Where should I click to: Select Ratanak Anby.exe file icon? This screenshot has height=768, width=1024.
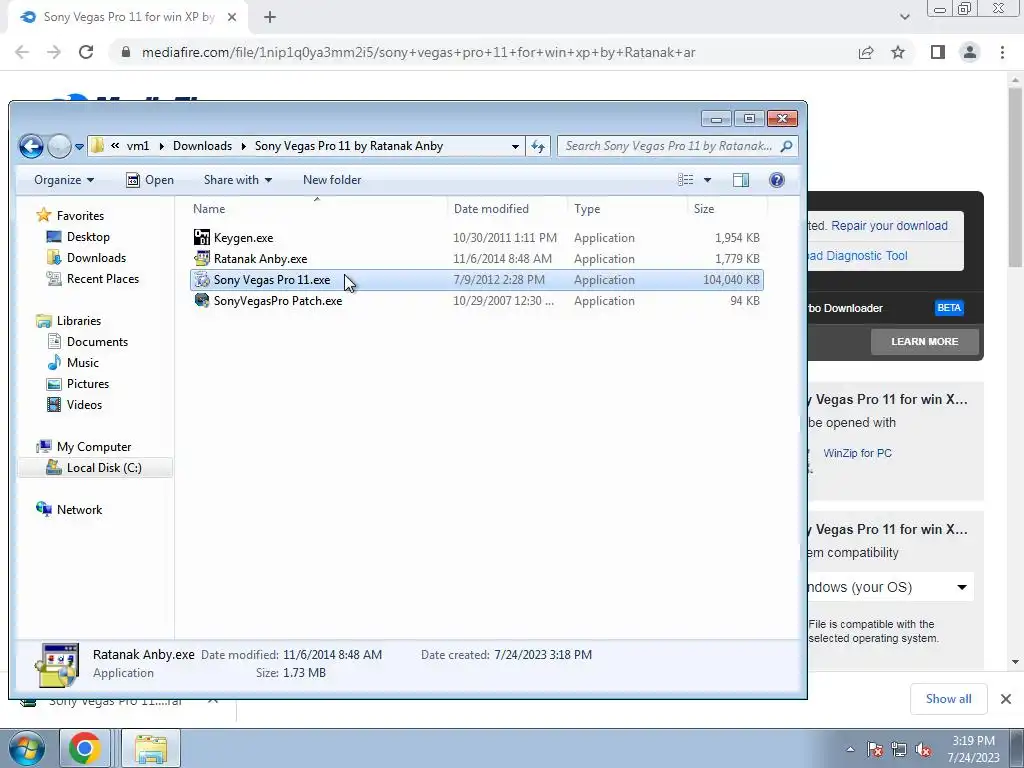click(x=202, y=259)
